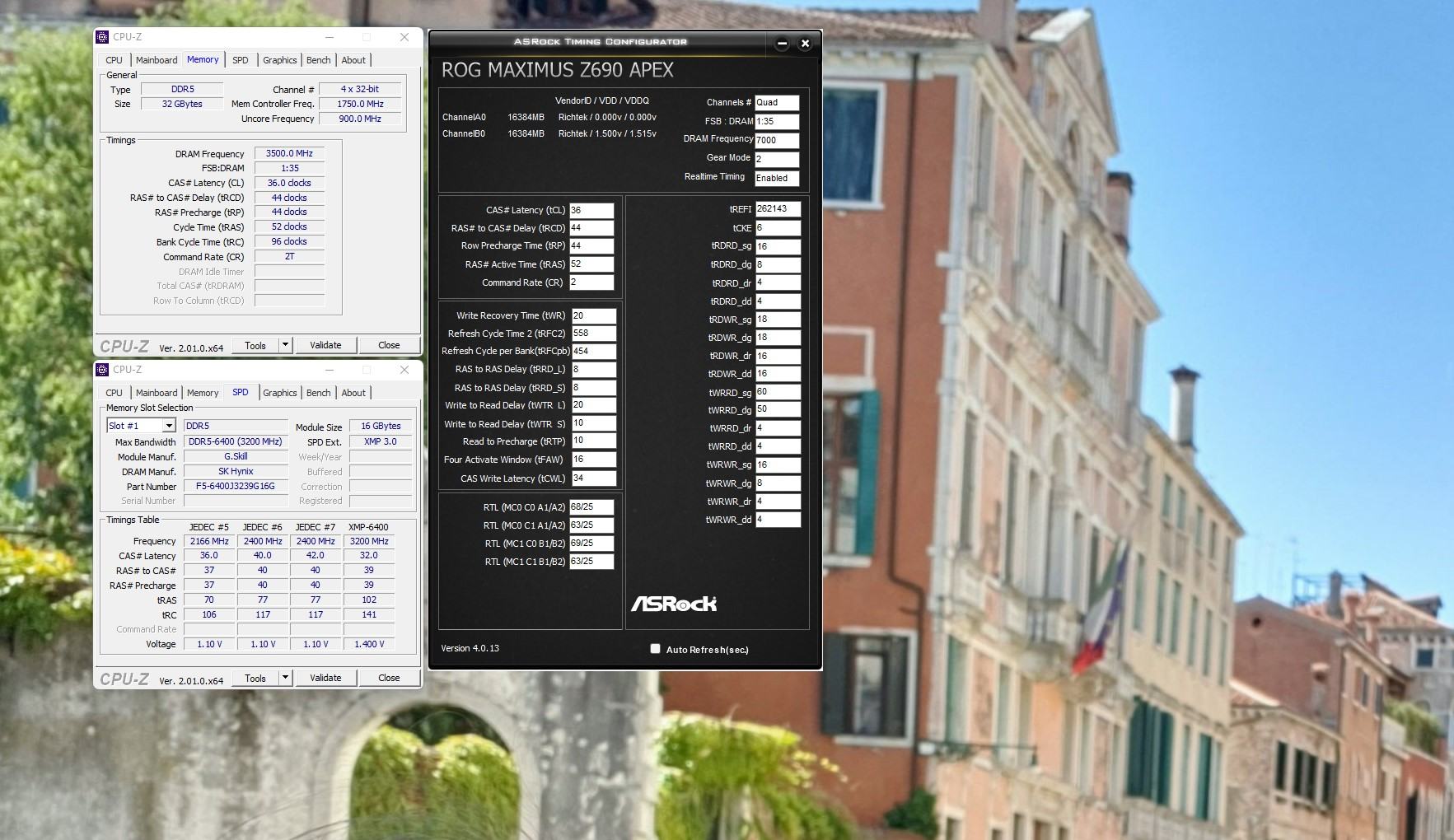Click the tCKE field in Timing Configurator

[778, 228]
